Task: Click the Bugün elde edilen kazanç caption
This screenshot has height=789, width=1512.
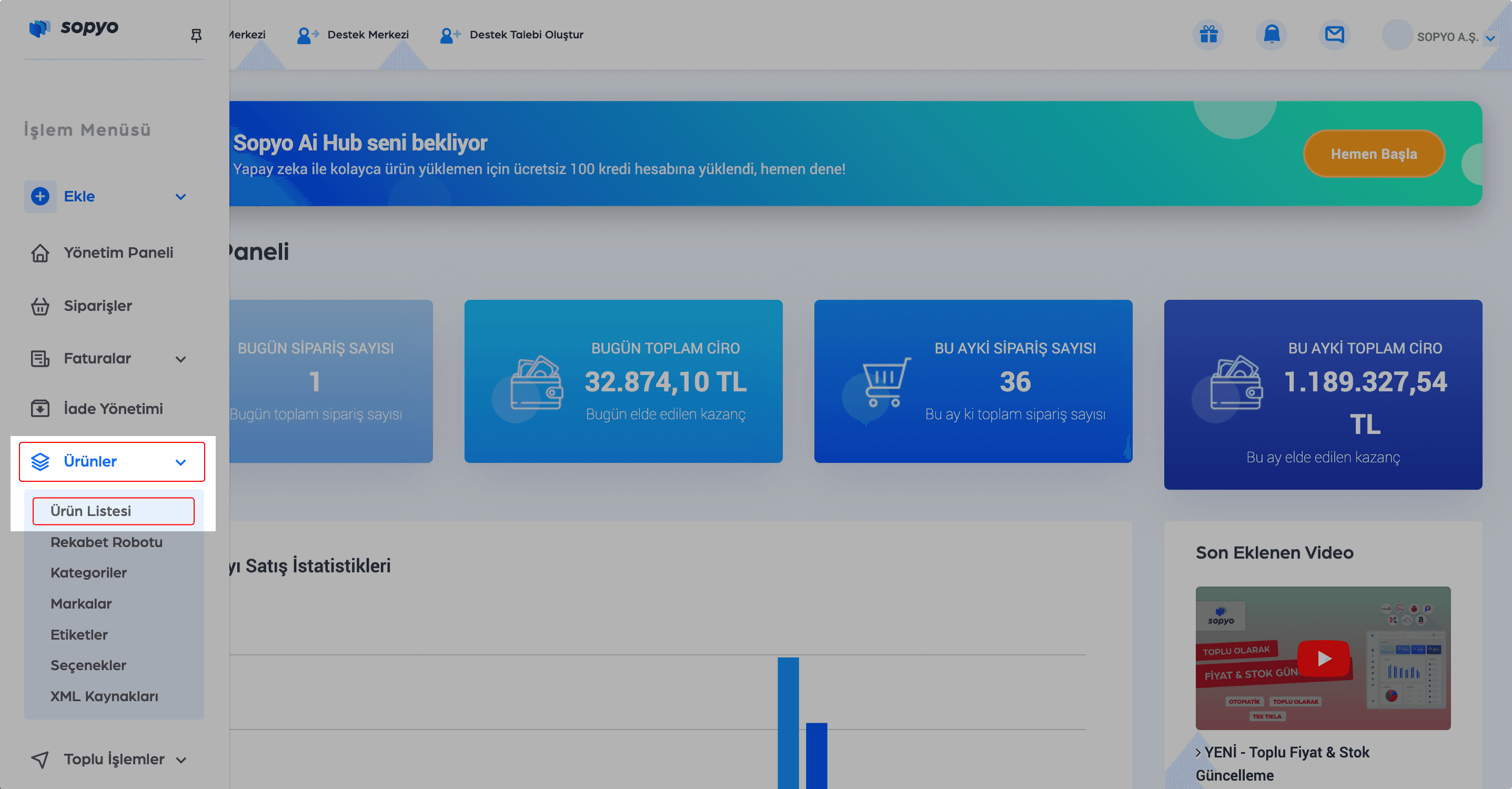Action: (666, 414)
